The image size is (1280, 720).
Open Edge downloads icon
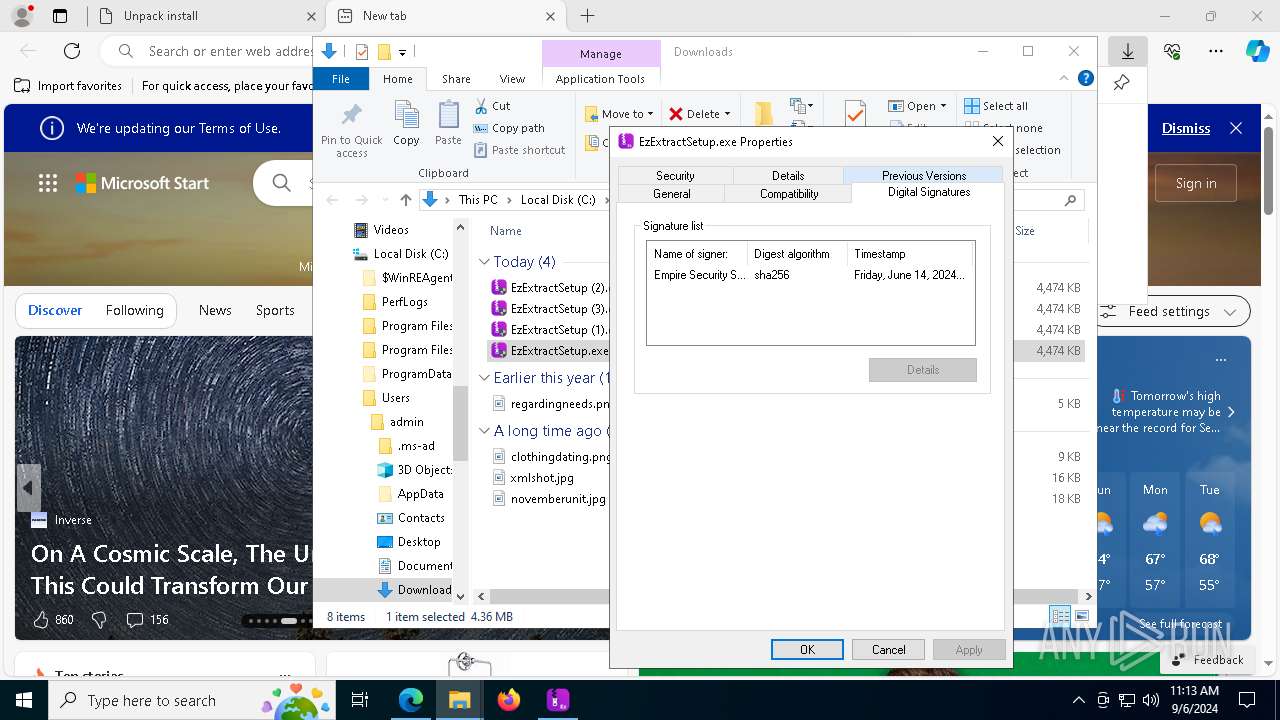pos(1127,51)
